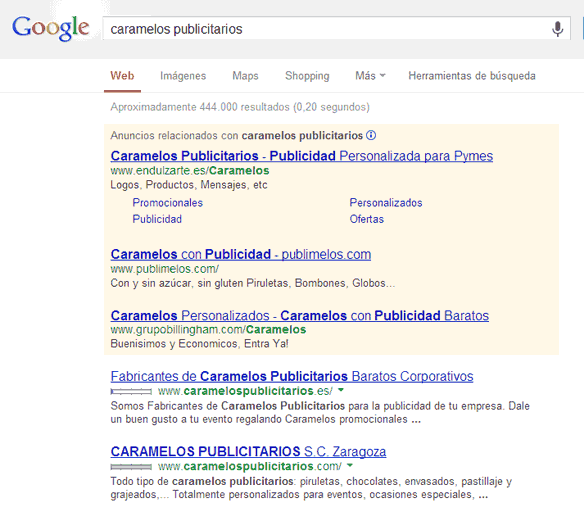This screenshot has height=521, width=584.
Task: Click the snippet Buenisimos y Economicos, Entra Ya!
Action: click(x=199, y=344)
